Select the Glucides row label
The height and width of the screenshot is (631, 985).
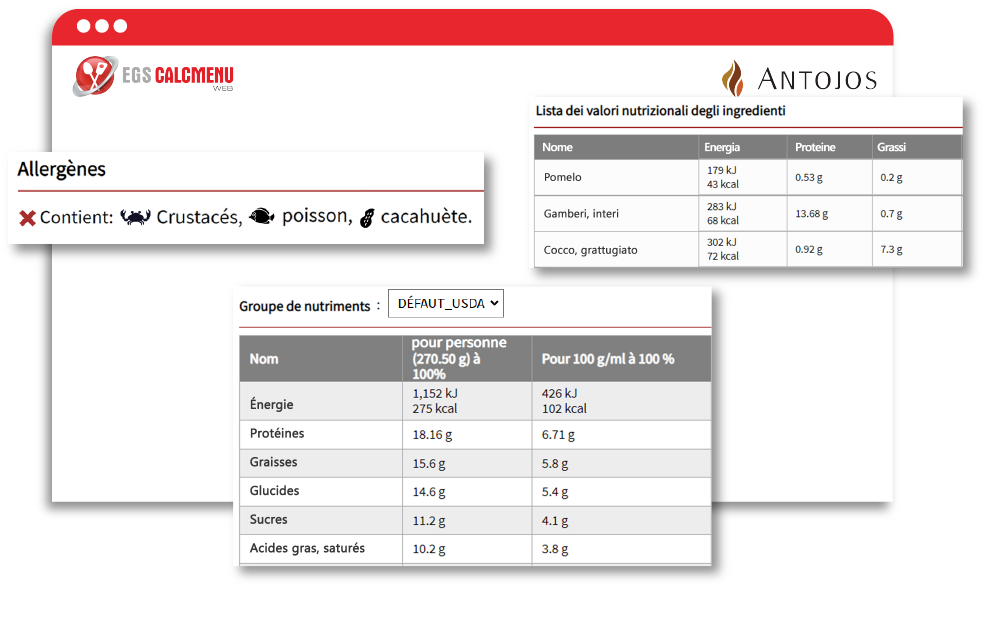(275, 491)
